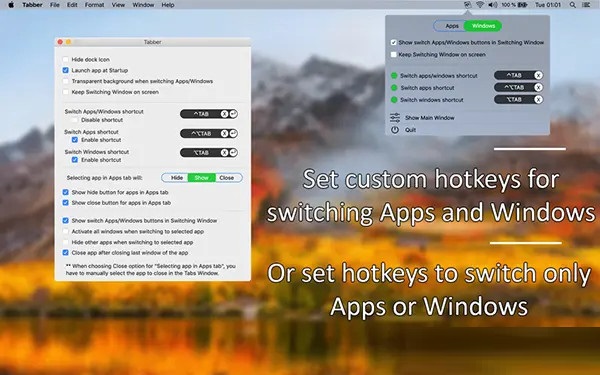Screen dimensions: 600x375
Task: Select Show segment for app selection
Action: coord(201,178)
